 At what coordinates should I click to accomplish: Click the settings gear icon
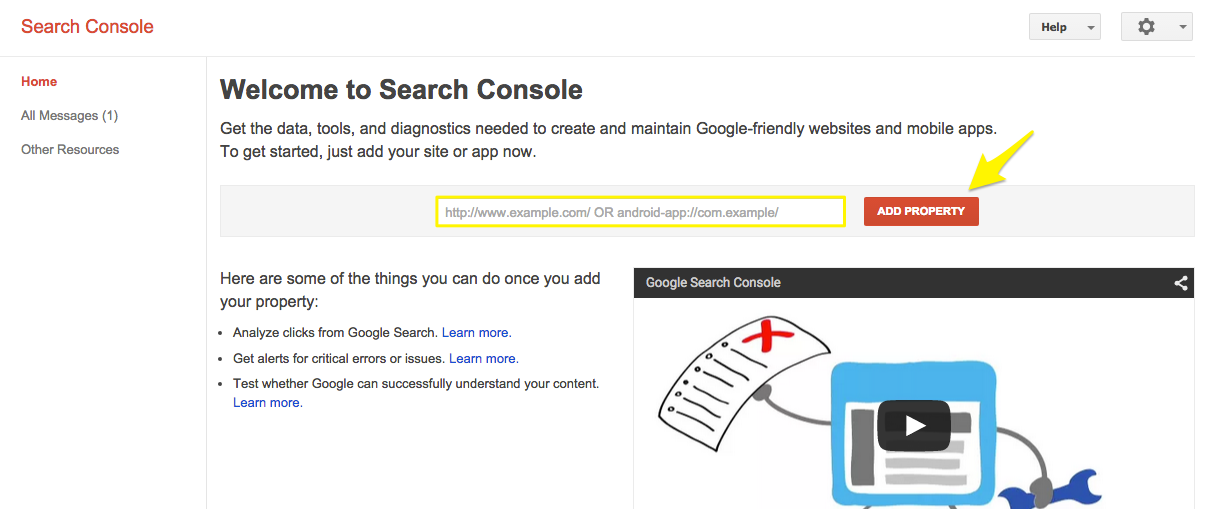tap(1146, 27)
